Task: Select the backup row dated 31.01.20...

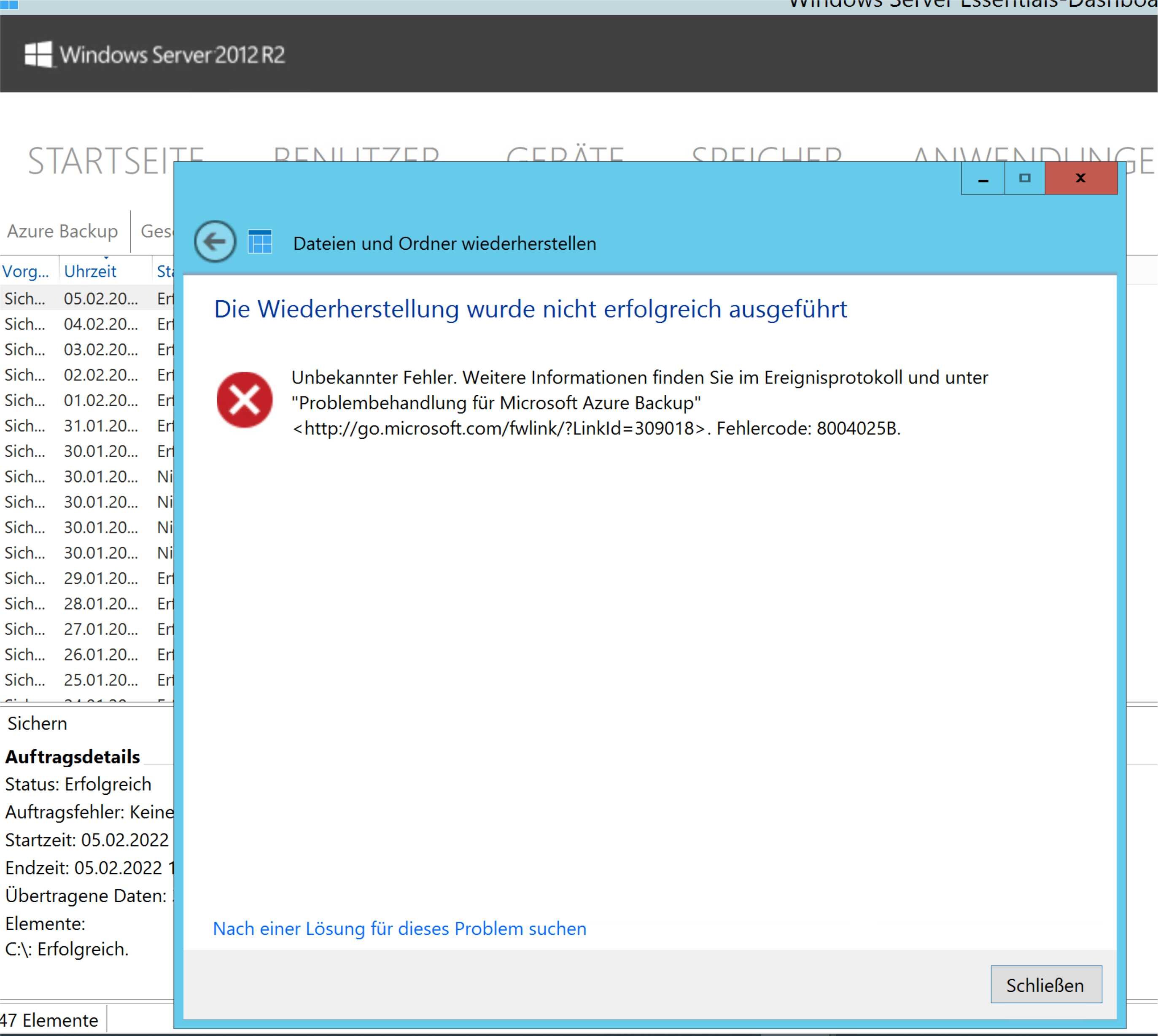Action: (x=87, y=426)
